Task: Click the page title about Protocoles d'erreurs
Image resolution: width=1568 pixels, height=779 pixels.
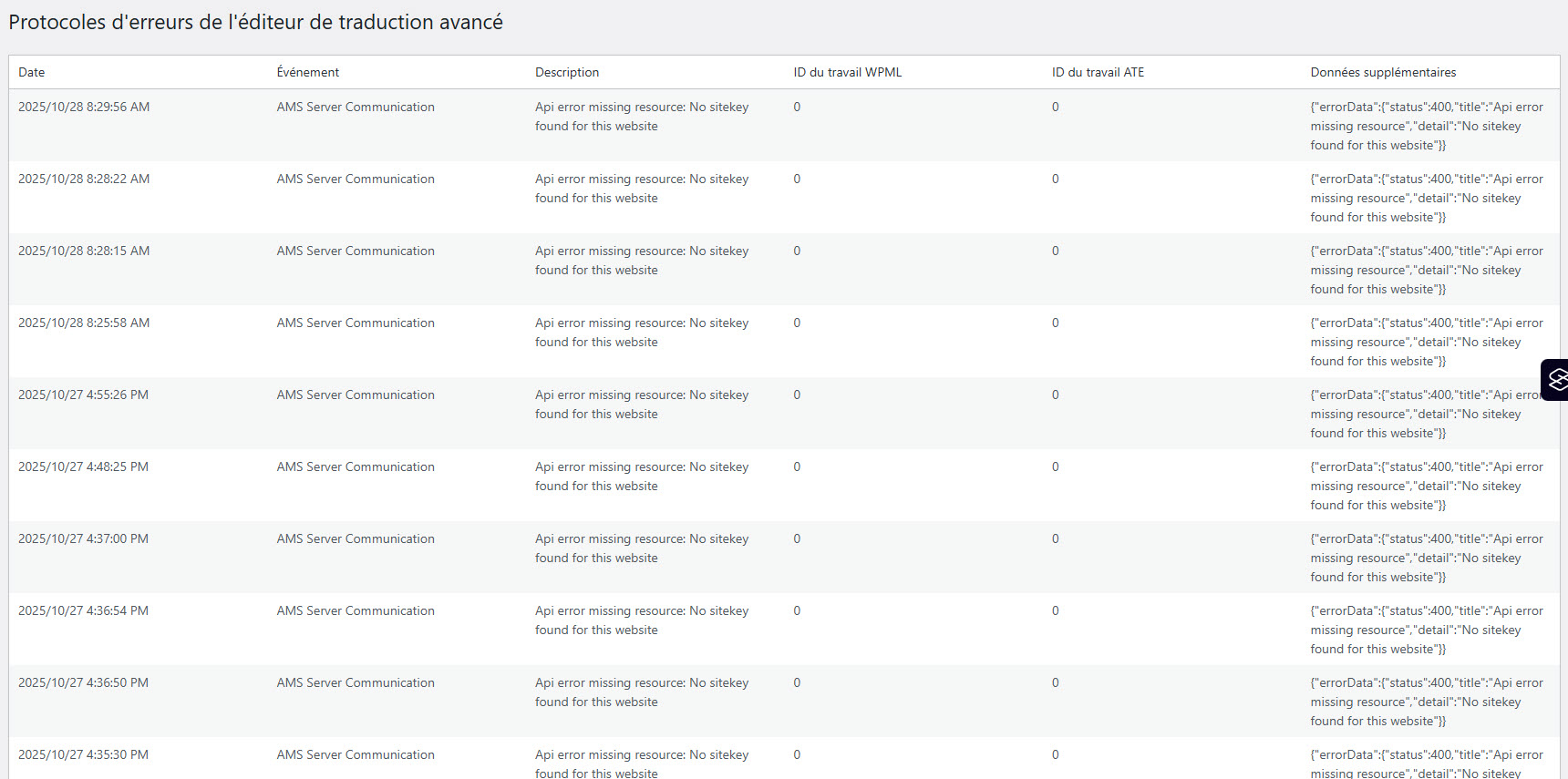Action: 255,22
